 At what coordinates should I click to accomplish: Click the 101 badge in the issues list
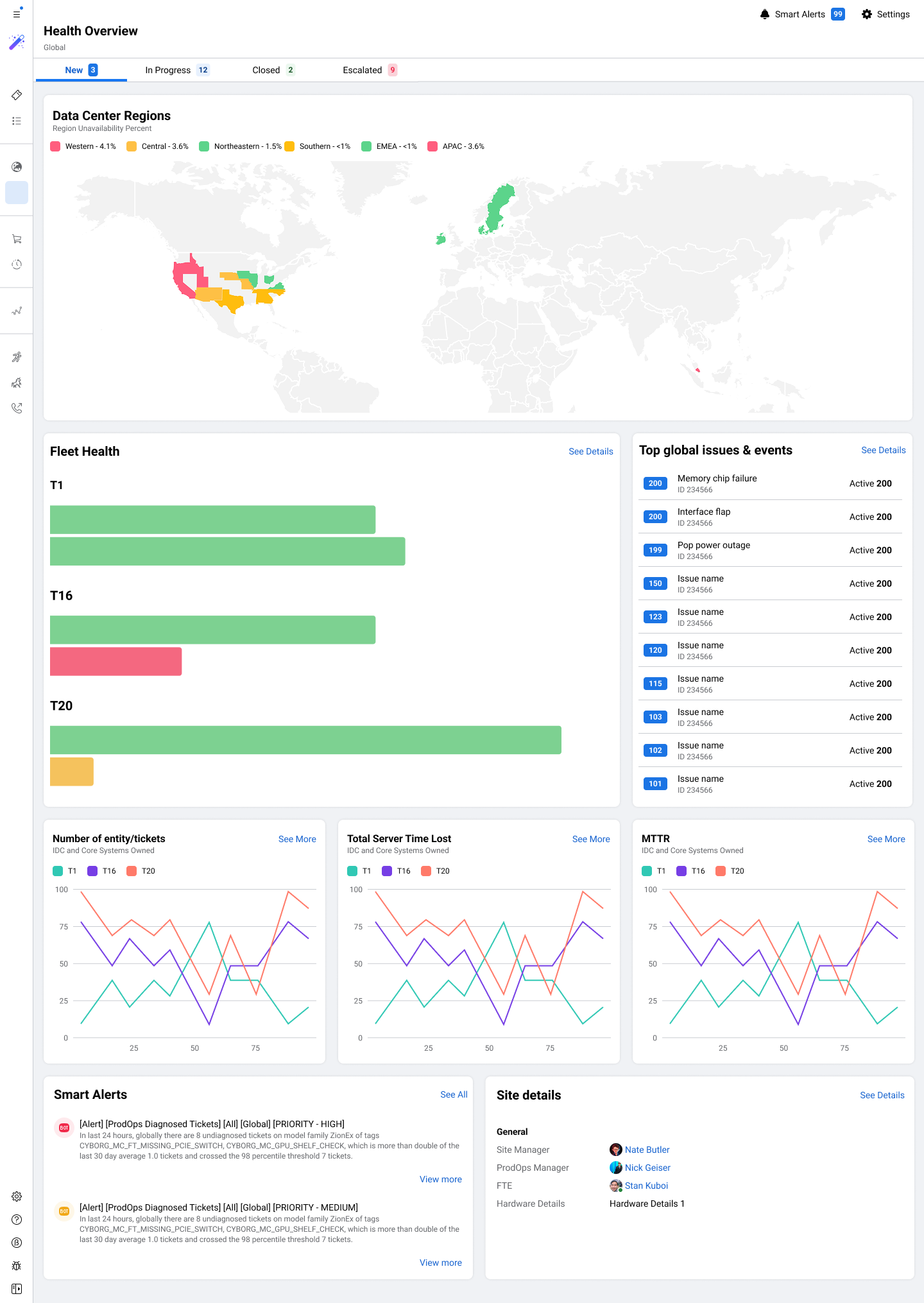point(655,784)
